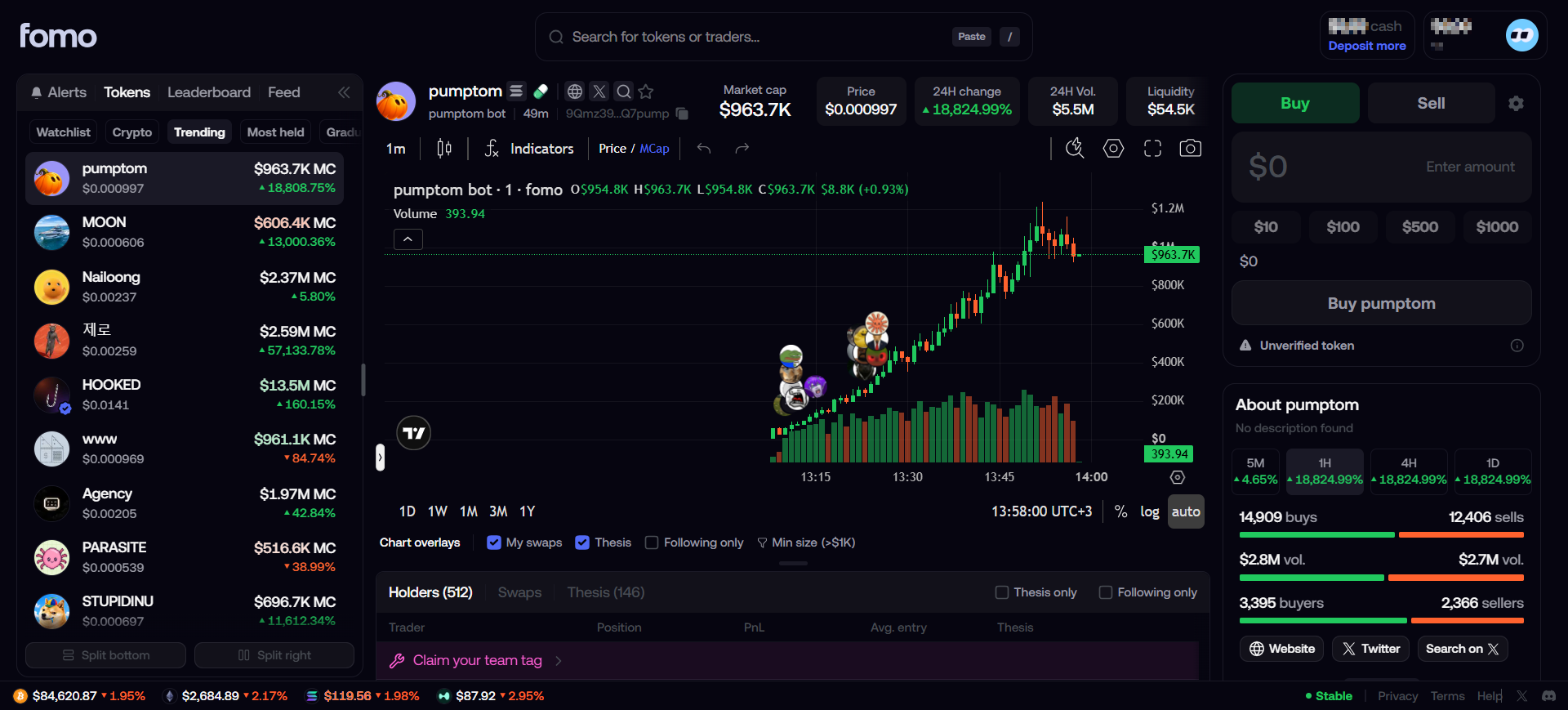
Task: Click the Split bottom button
Action: 106,655
